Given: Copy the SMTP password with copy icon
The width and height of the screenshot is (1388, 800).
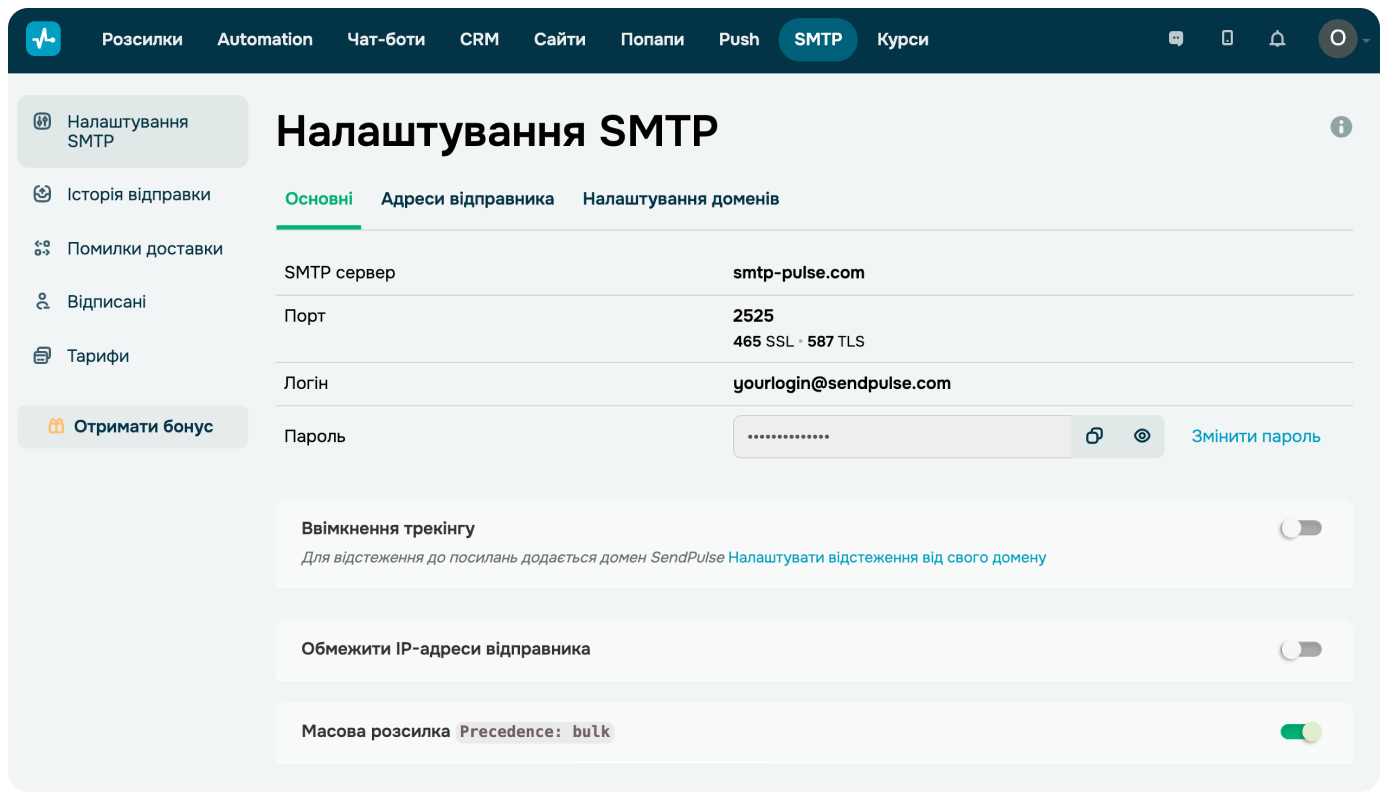Looking at the screenshot, I should pos(1094,436).
